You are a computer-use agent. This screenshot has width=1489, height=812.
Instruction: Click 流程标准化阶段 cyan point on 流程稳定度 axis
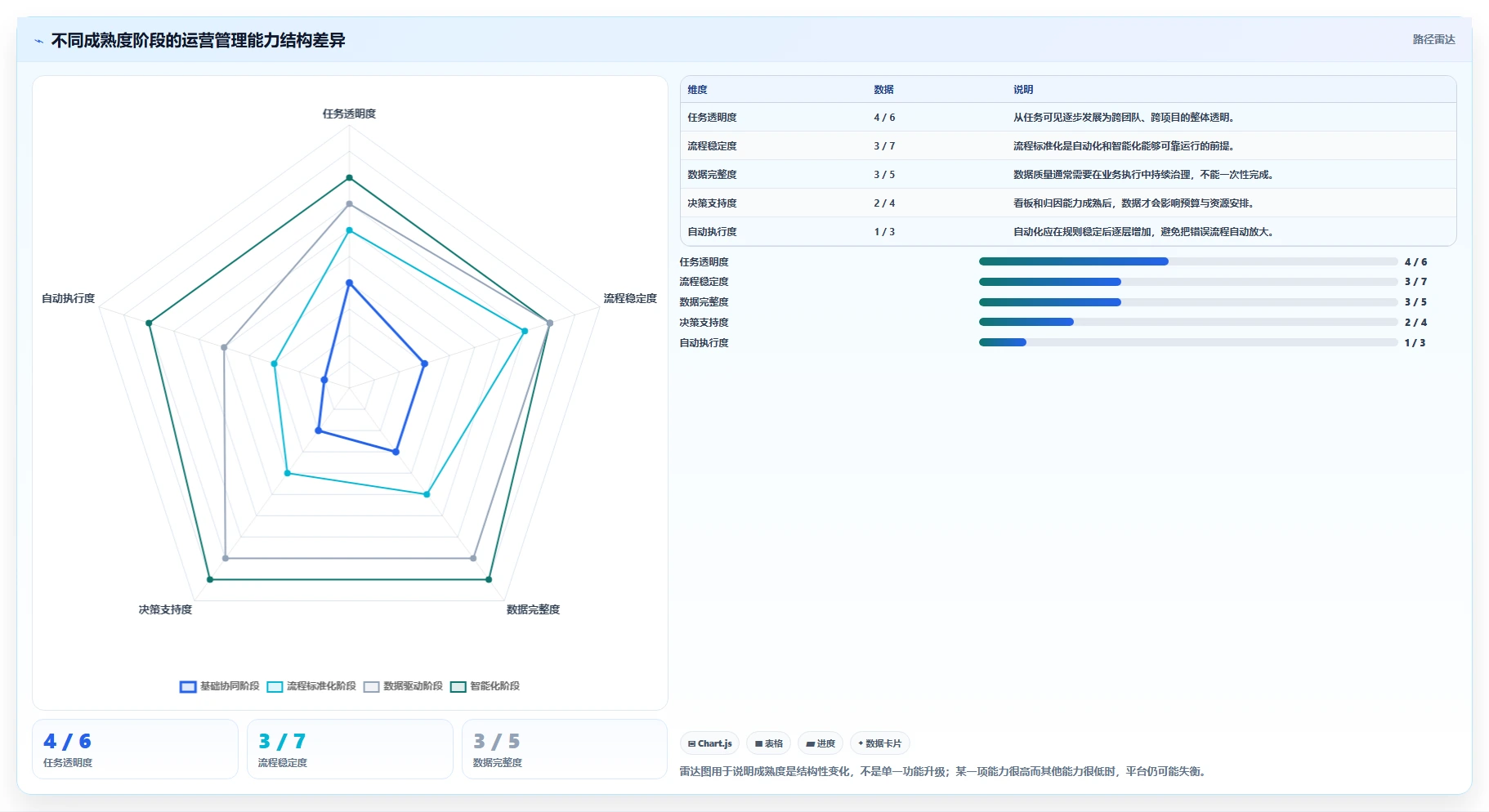(x=525, y=331)
